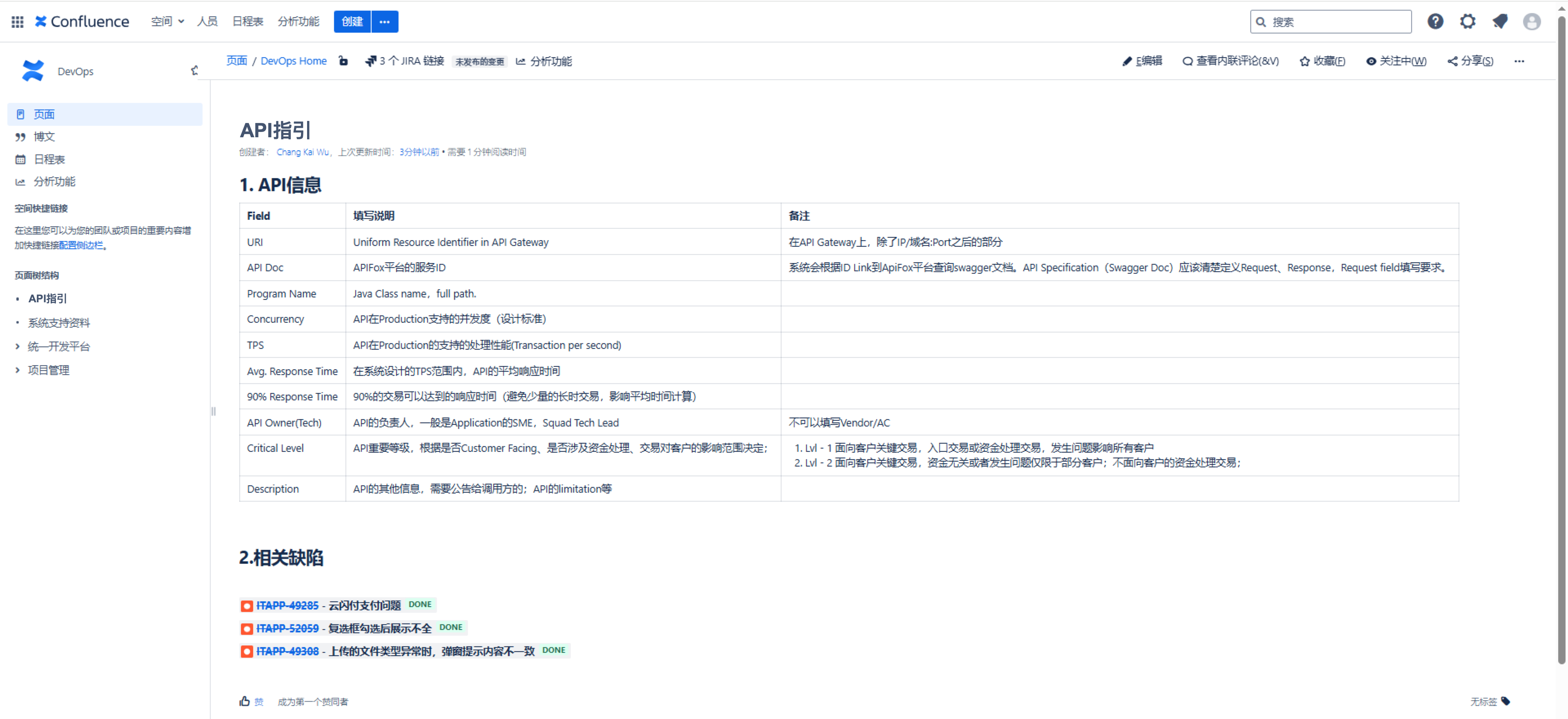Screen dimensions: 1568x719
Task: Open the app switcher grid icon
Action: (x=18, y=22)
